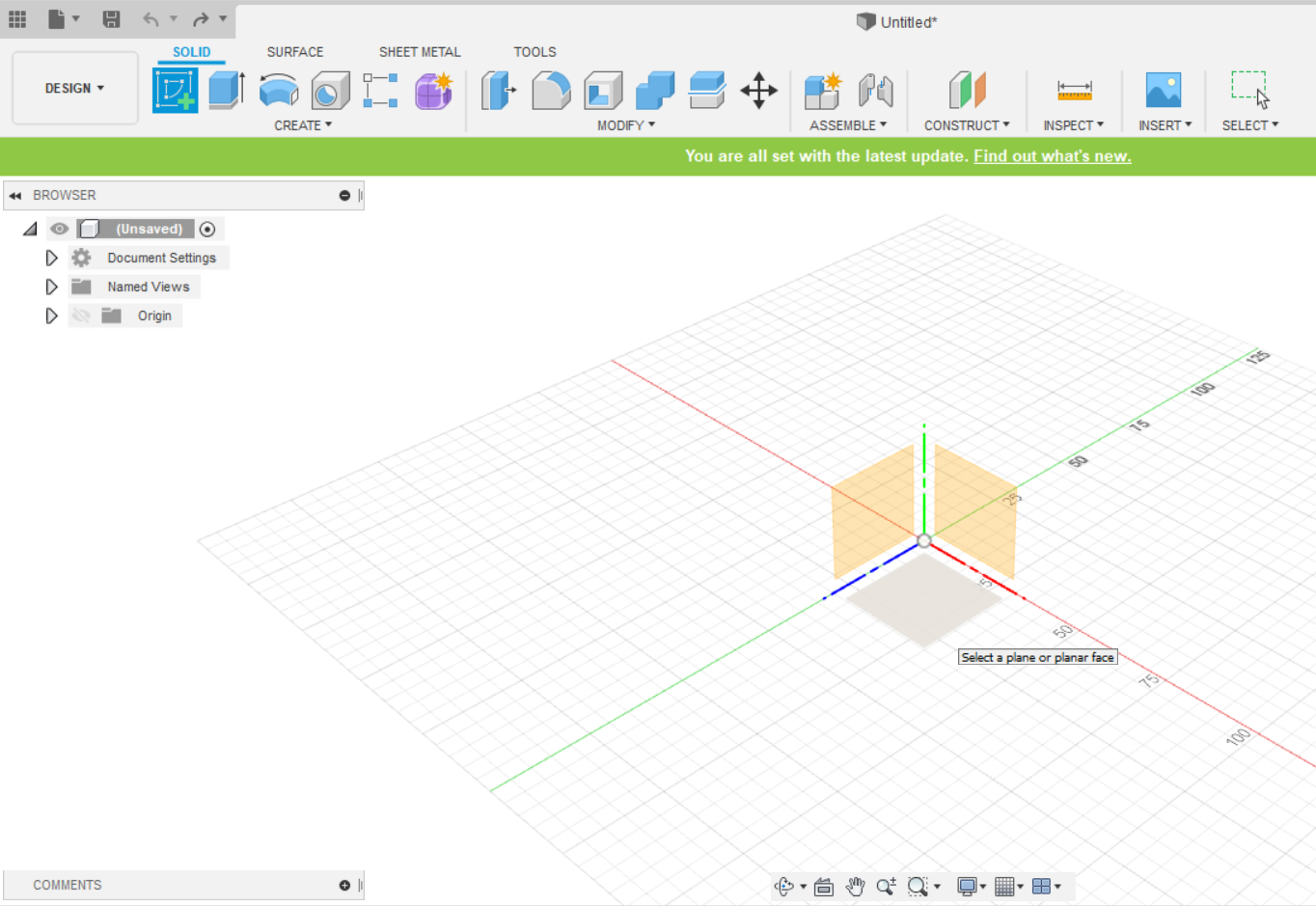Click the Insert image icon

(1164, 91)
